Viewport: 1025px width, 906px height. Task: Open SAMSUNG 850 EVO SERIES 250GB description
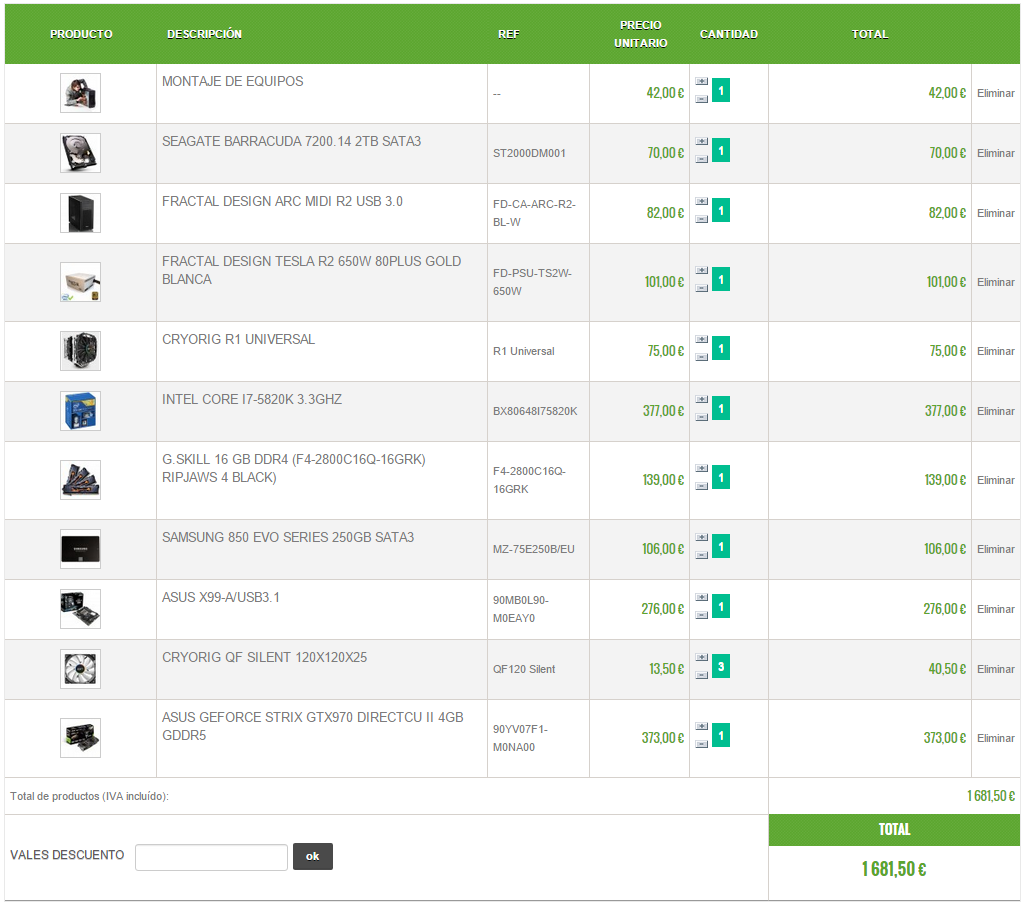pyautogui.click(x=288, y=538)
